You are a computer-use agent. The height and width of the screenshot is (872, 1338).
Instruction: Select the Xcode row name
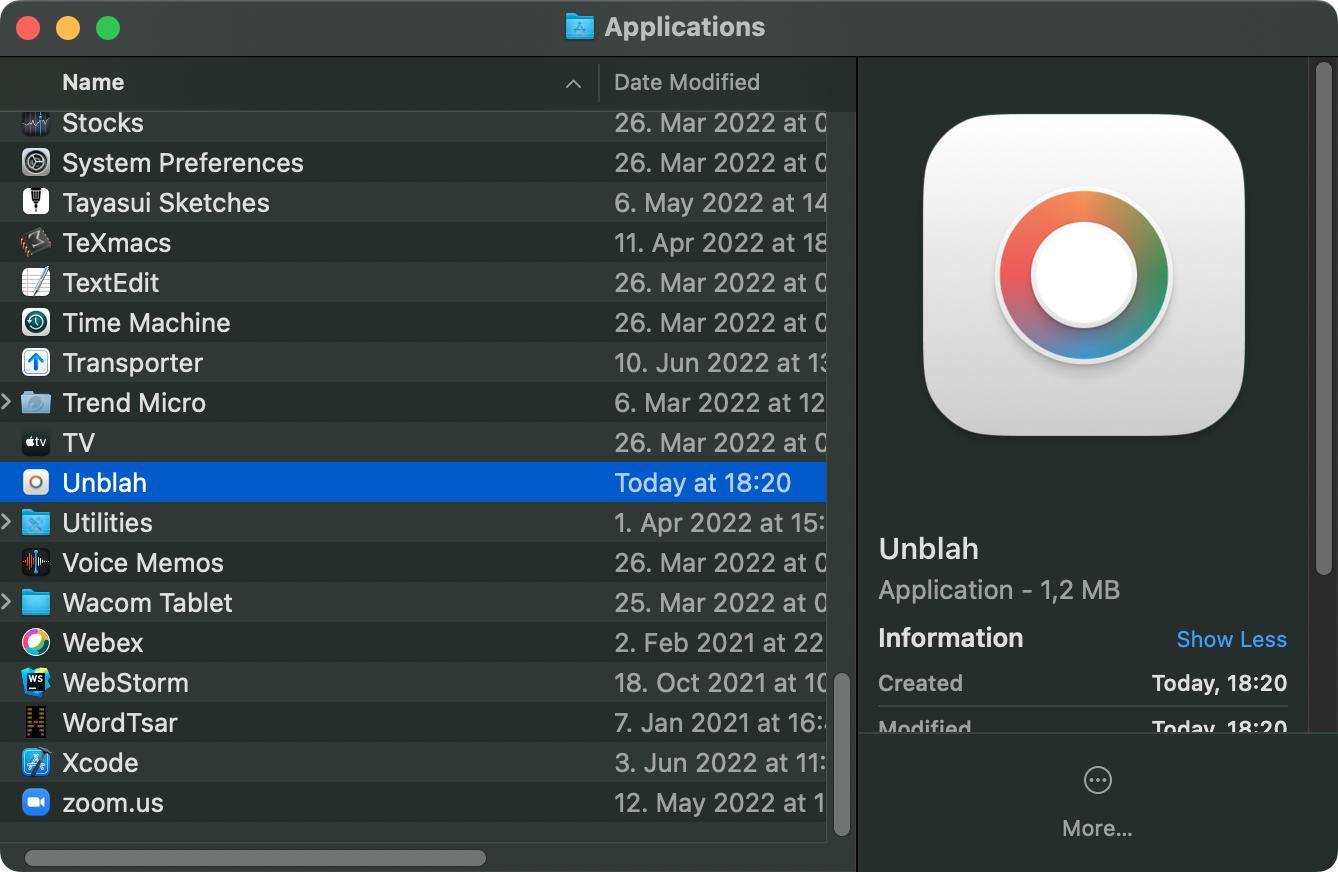(101, 763)
